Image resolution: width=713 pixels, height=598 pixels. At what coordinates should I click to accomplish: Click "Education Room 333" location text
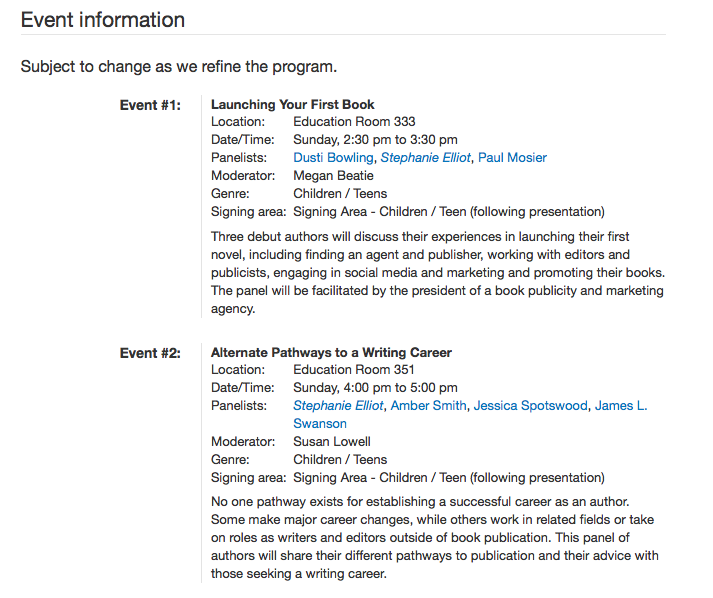point(354,122)
